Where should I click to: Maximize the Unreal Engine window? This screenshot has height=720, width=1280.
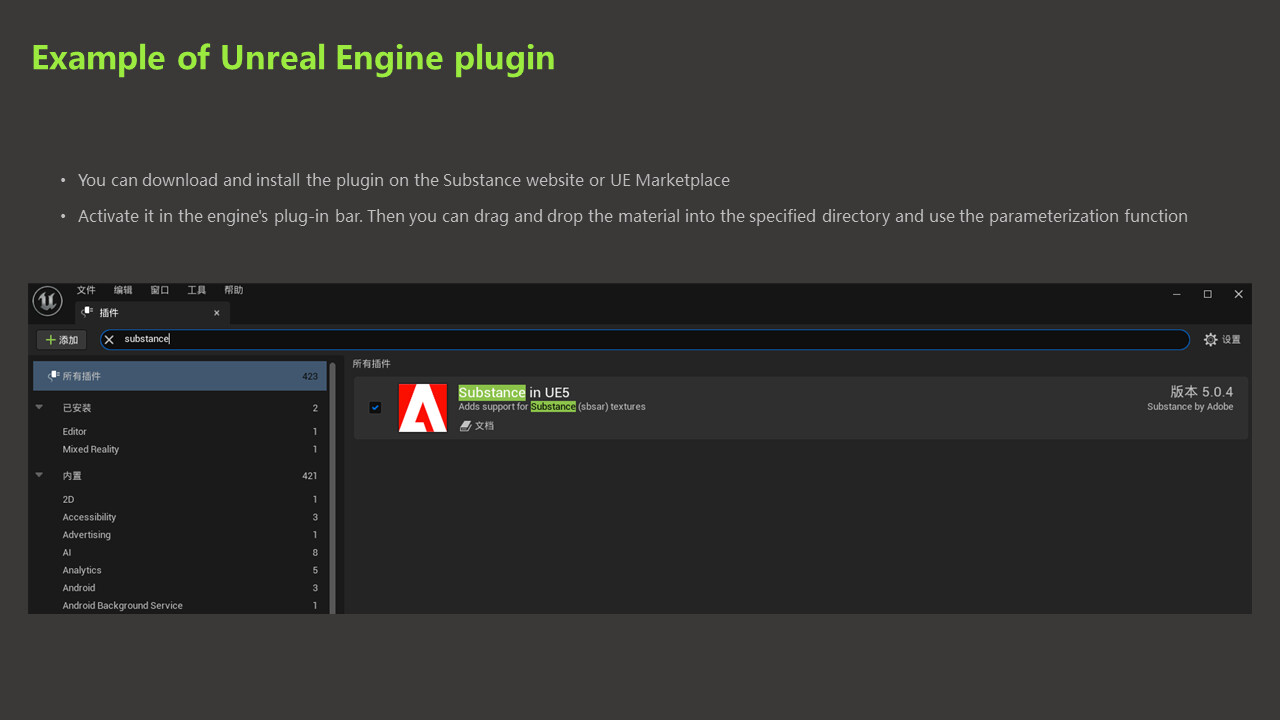[x=1208, y=294]
